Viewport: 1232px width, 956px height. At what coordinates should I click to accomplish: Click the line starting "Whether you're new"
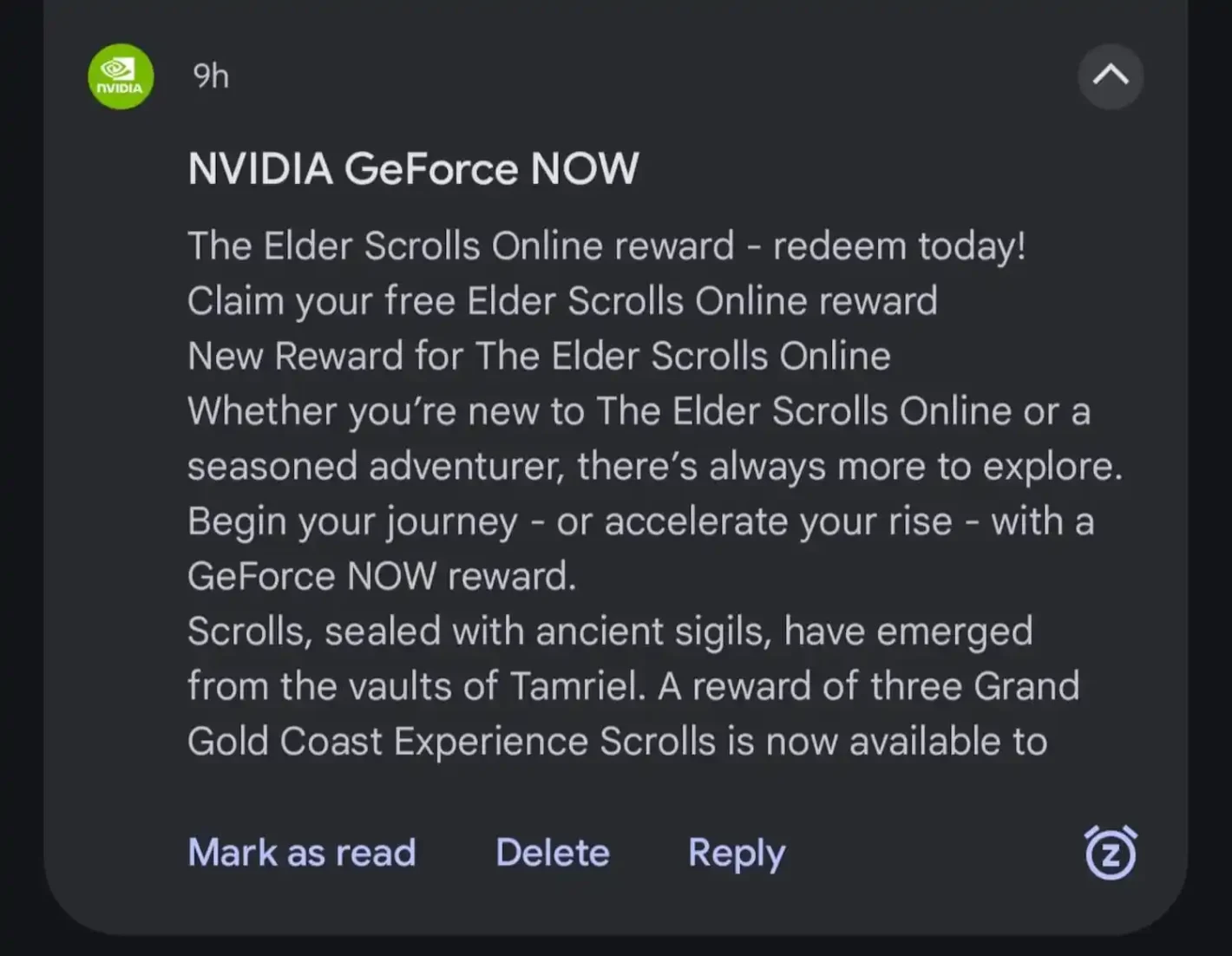(639, 411)
